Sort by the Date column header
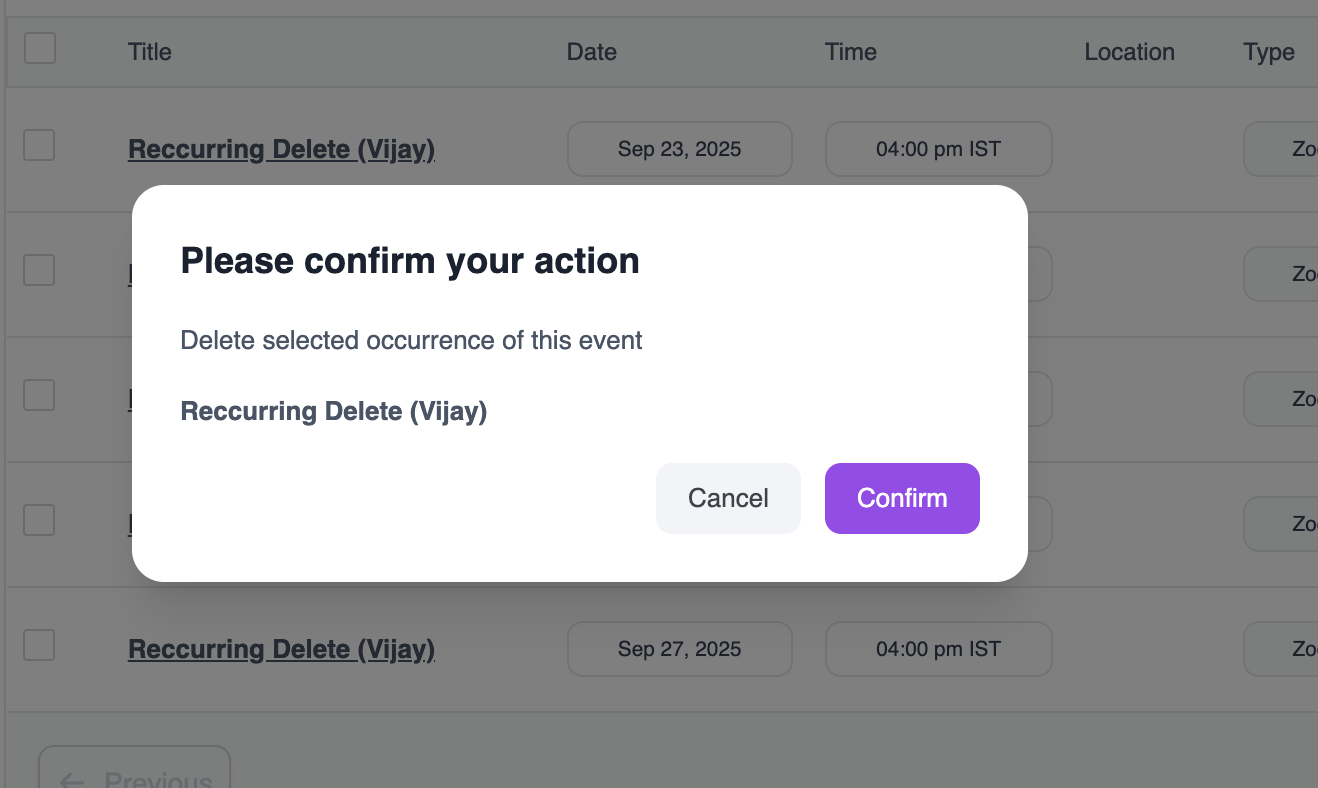1318x788 pixels. click(591, 51)
